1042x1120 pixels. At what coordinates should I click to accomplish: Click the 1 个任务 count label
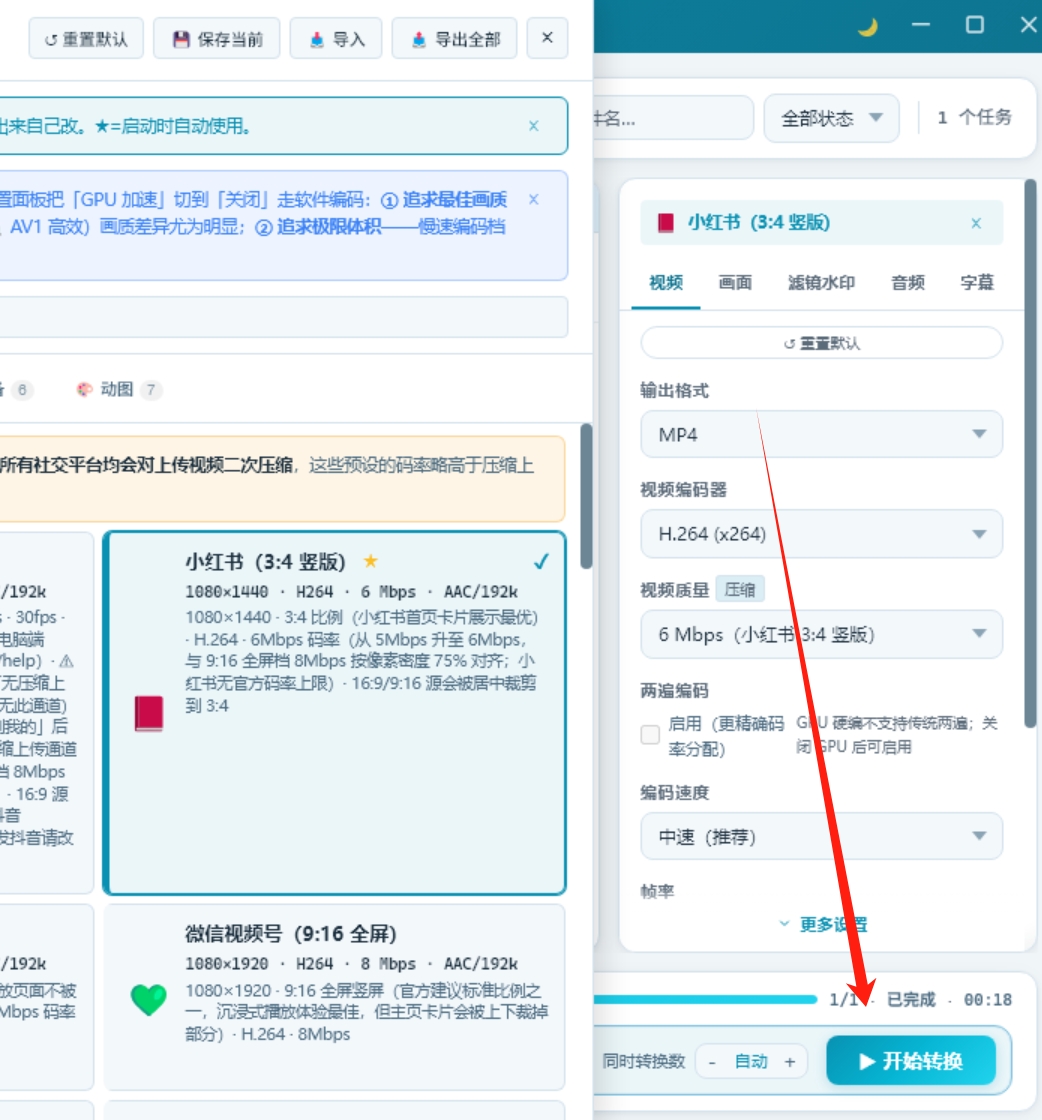974,118
